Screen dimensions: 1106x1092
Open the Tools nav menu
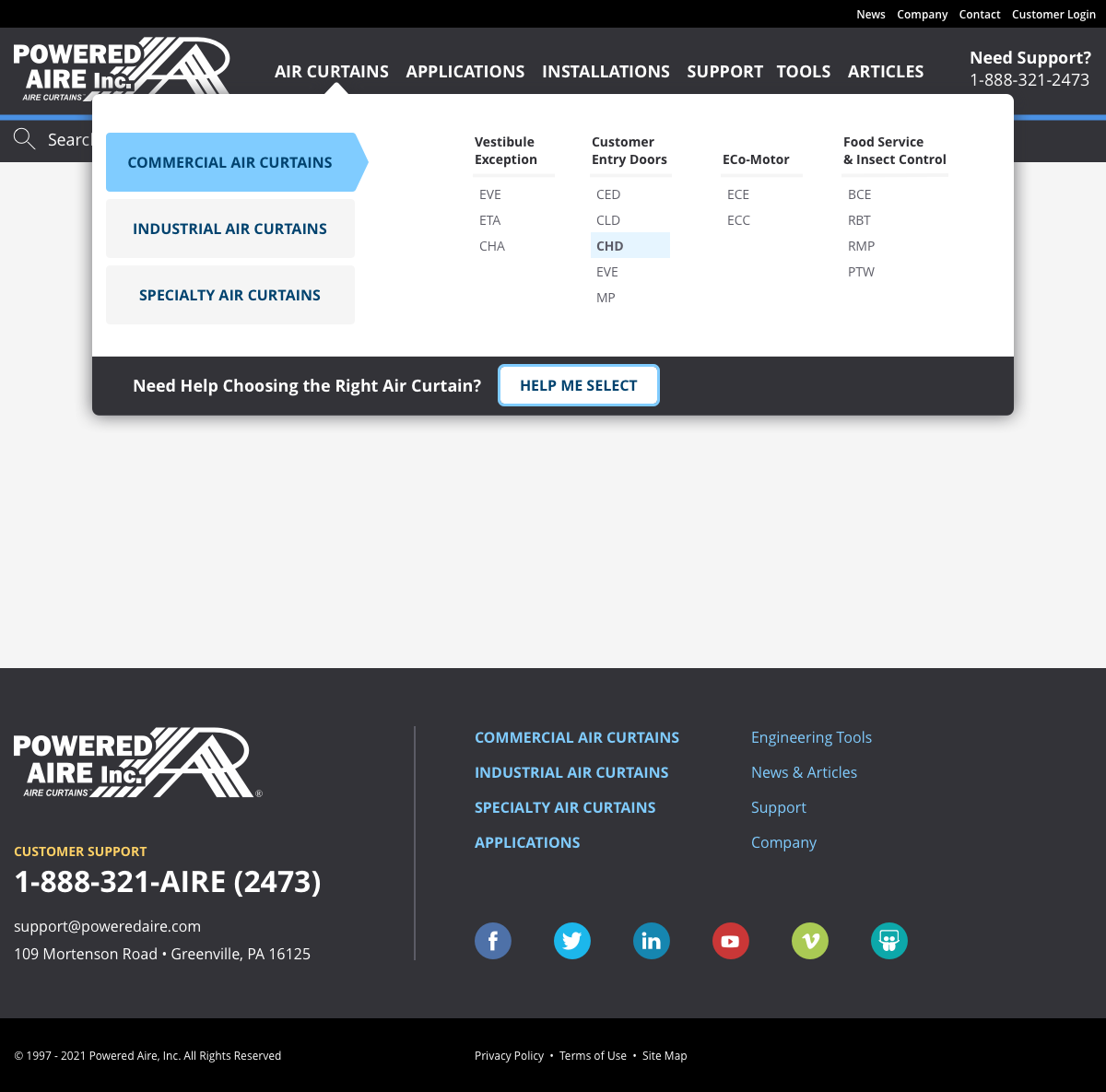(804, 71)
